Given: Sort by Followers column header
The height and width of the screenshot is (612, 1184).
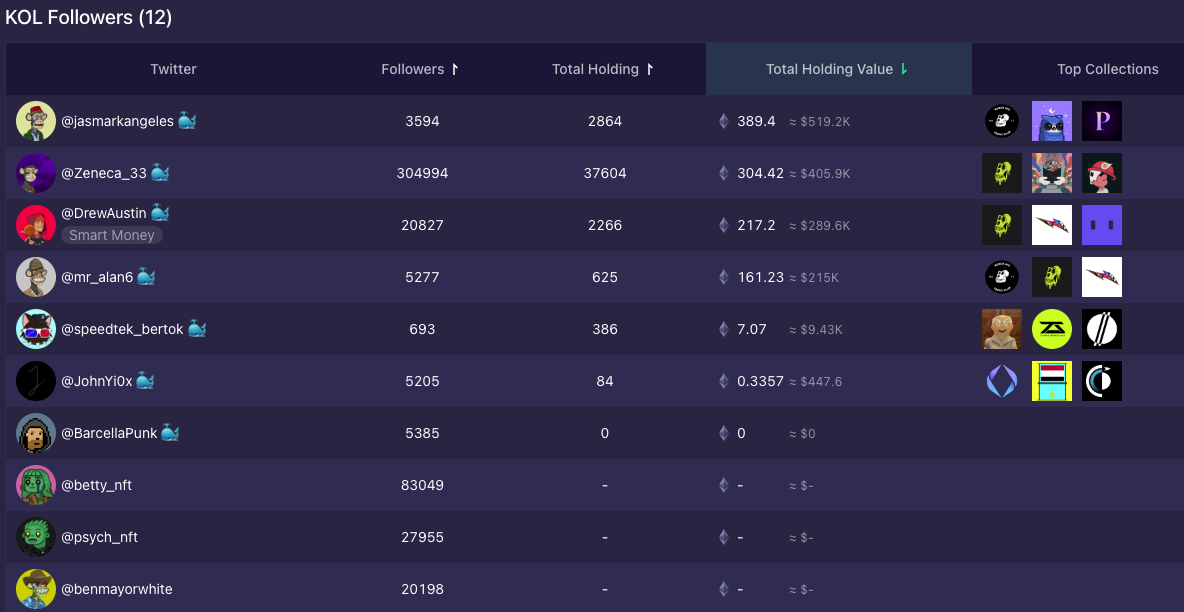Looking at the screenshot, I should pos(420,69).
